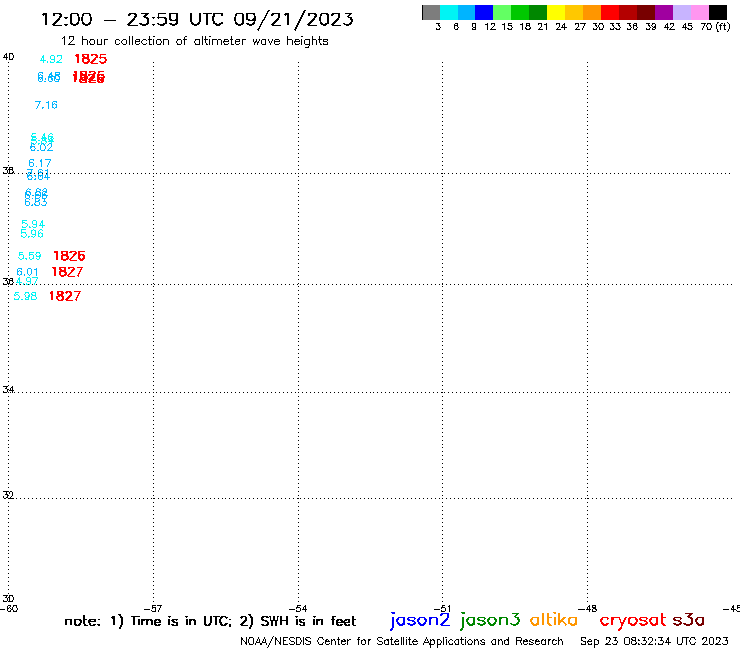740x650 pixels.
Task: Click the wave height value 5.98
Action: coord(25,296)
